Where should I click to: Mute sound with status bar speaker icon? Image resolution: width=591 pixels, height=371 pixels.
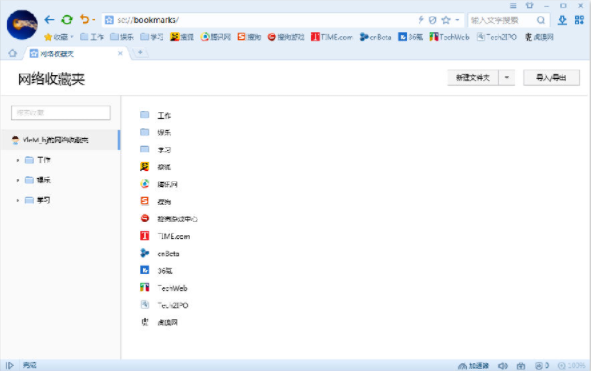(x=503, y=366)
